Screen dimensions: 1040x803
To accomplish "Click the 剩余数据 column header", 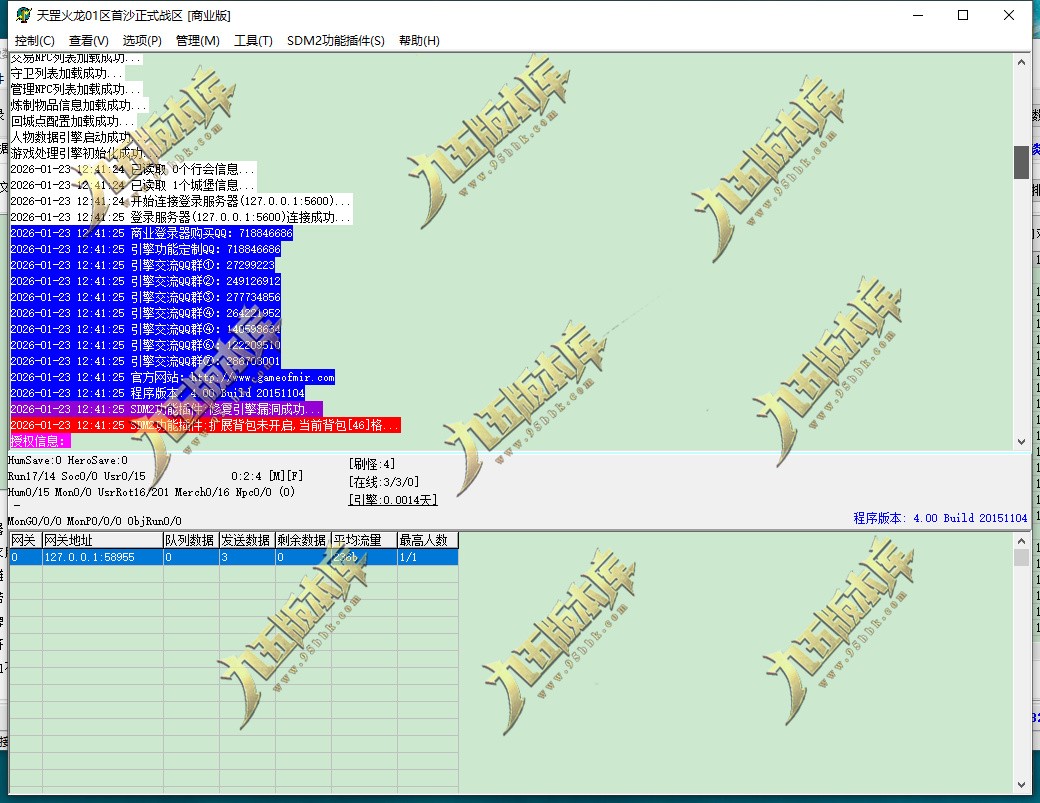I will (x=302, y=540).
